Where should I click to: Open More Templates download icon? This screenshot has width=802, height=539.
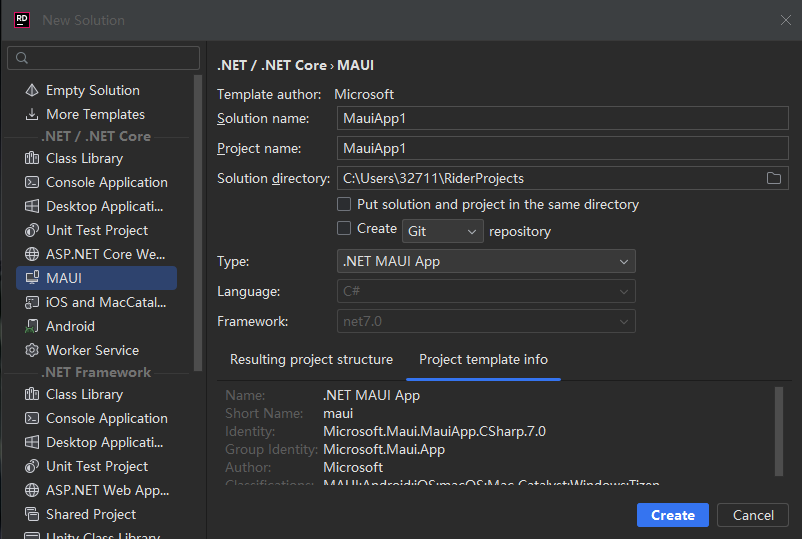(32, 114)
